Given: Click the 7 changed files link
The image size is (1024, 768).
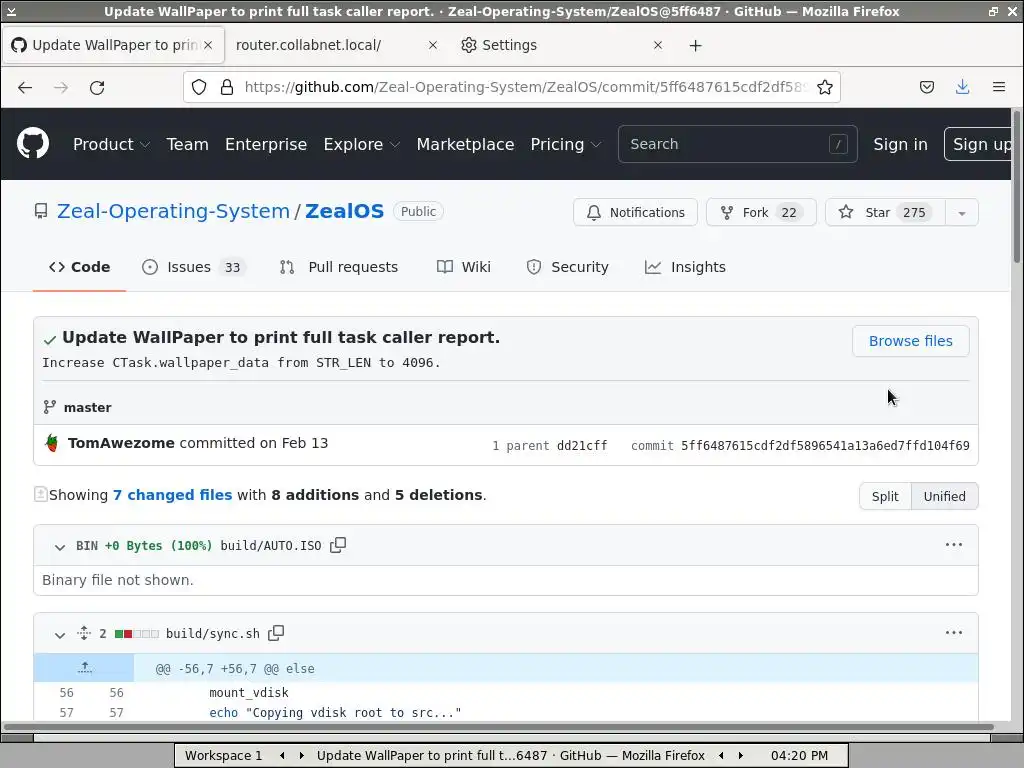Looking at the screenshot, I should click(172, 495).
